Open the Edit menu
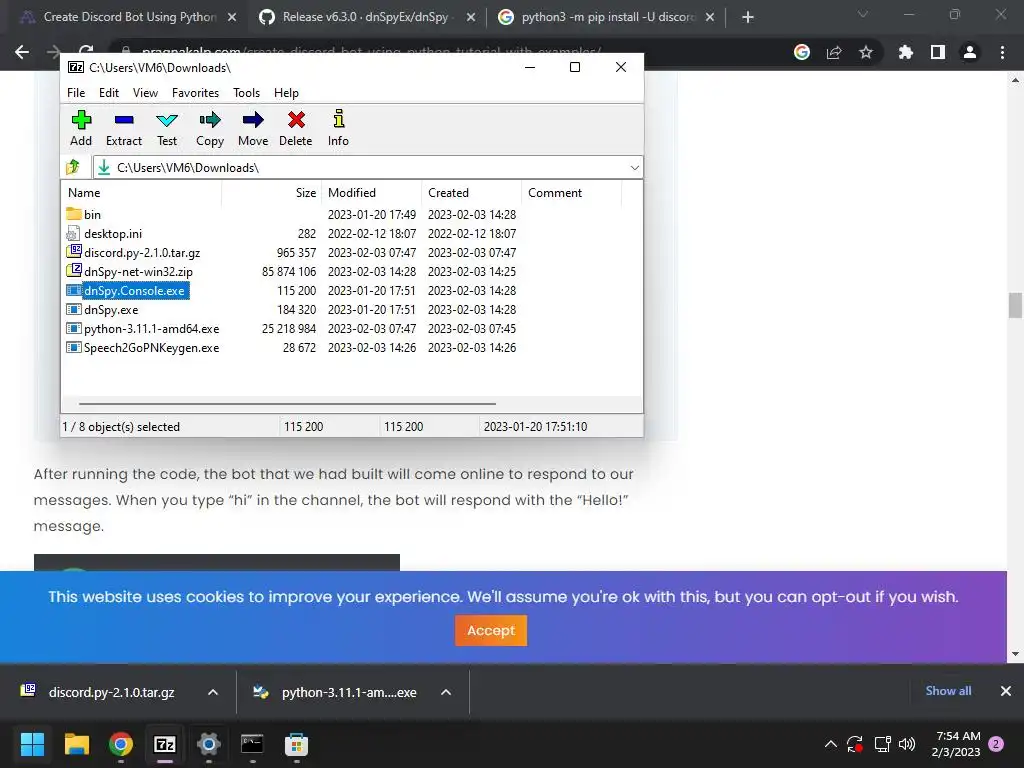Image resolution: width=1024 pixels, height=768 pixels. click(x=108, y=93)
